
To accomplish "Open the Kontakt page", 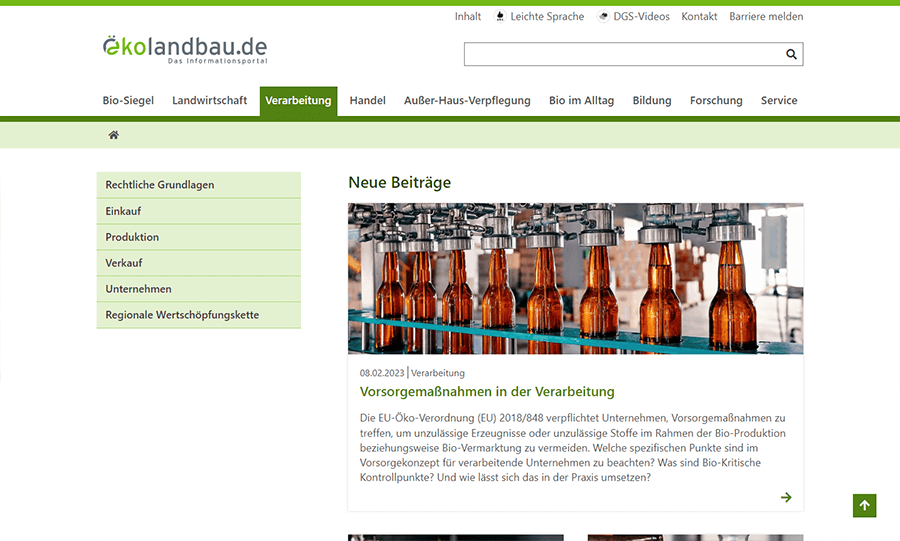I will pyautogui.click(x=699, y=17).
